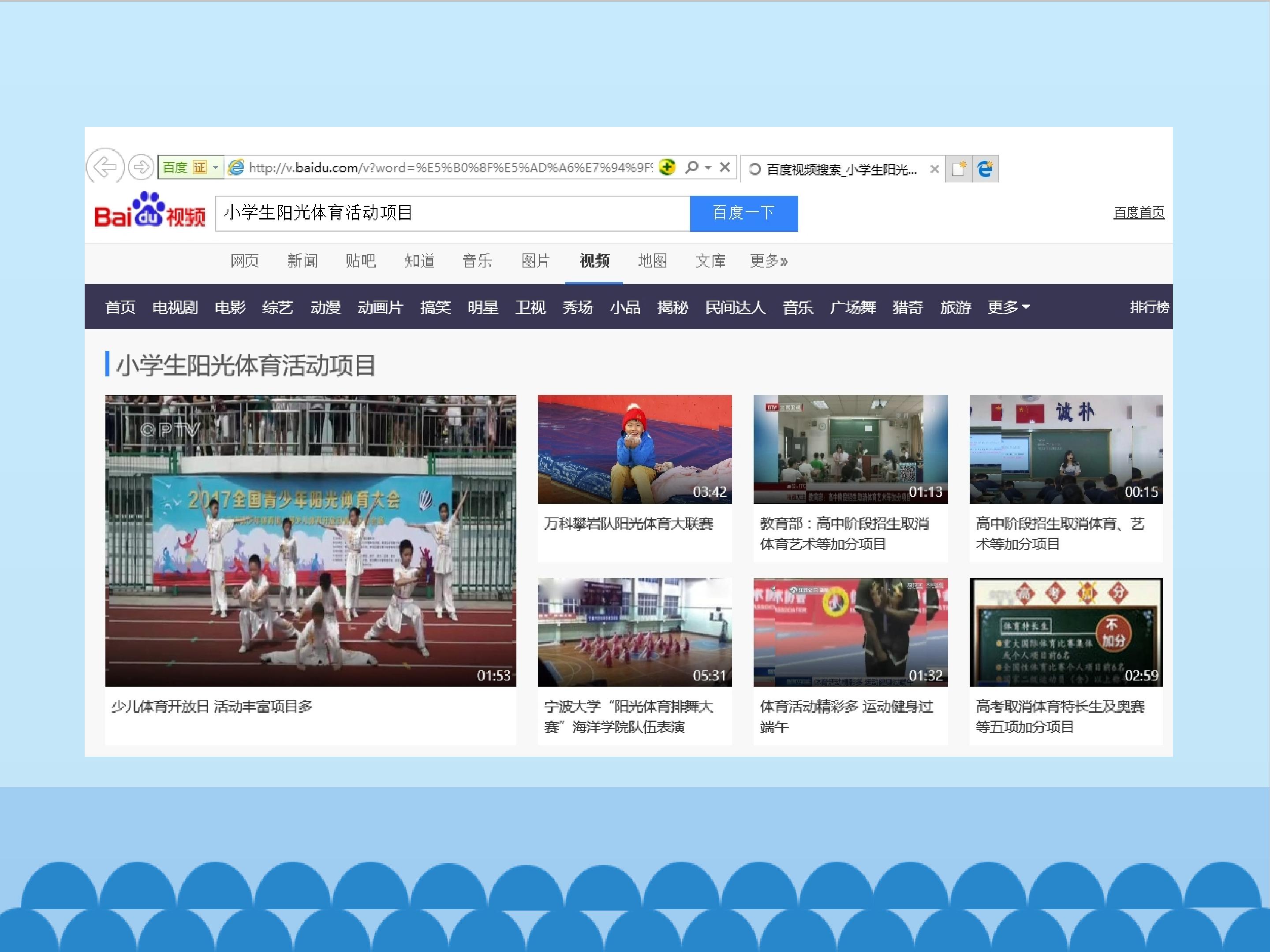
Task: Expand the 更多 menu in dark navigation bar
Action: (1008, 307)
